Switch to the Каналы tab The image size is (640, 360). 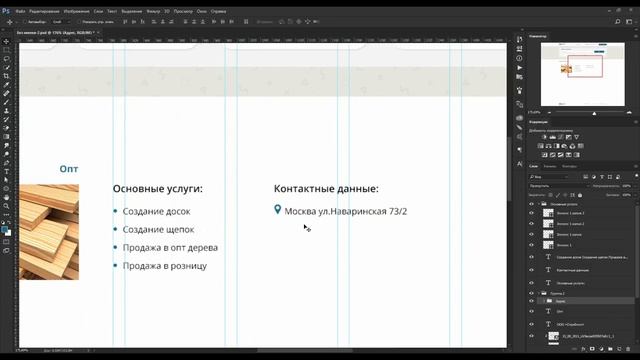[550, 166]
